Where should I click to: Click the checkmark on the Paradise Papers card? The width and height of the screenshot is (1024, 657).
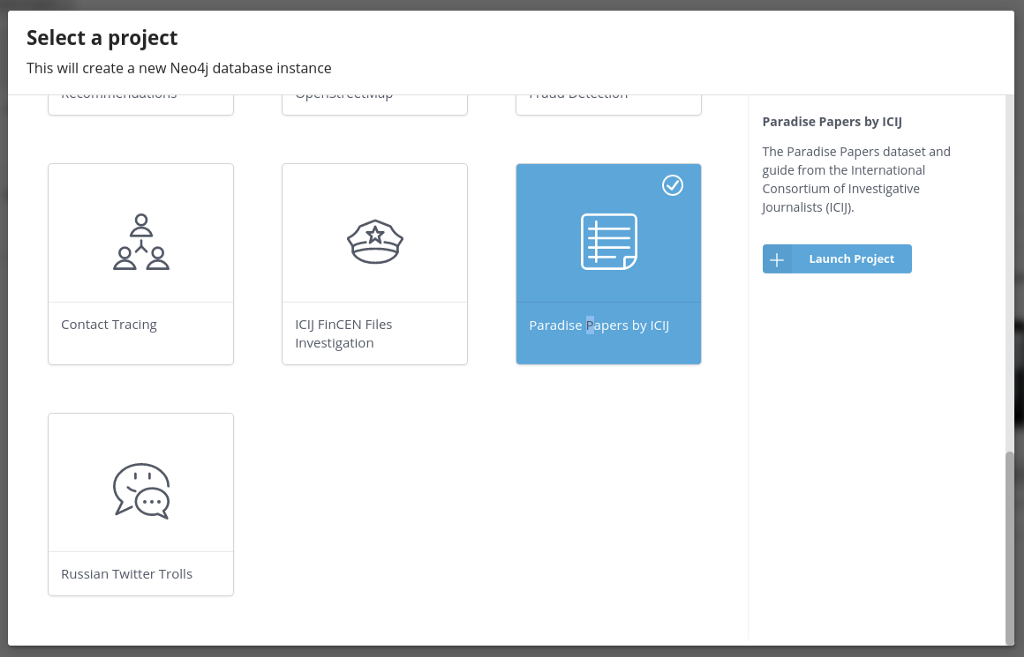tap(673, 185)
